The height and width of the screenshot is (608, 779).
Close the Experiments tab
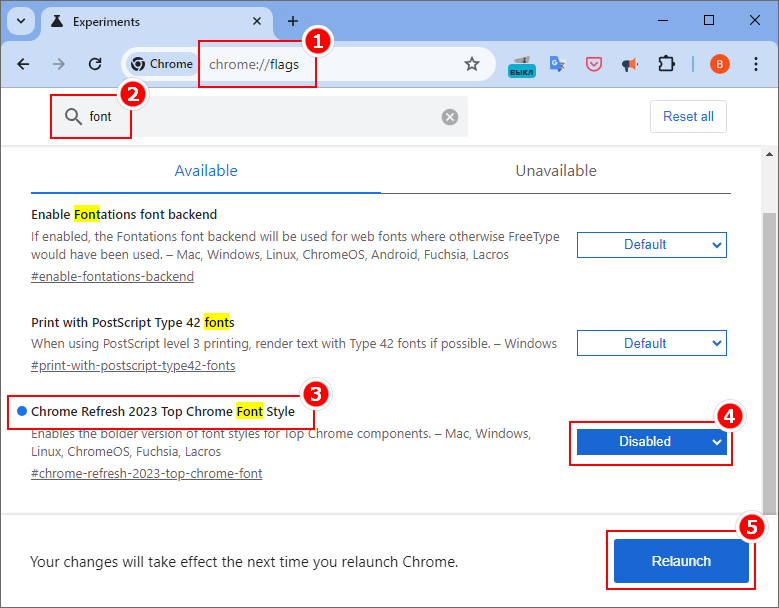[257, 21]
